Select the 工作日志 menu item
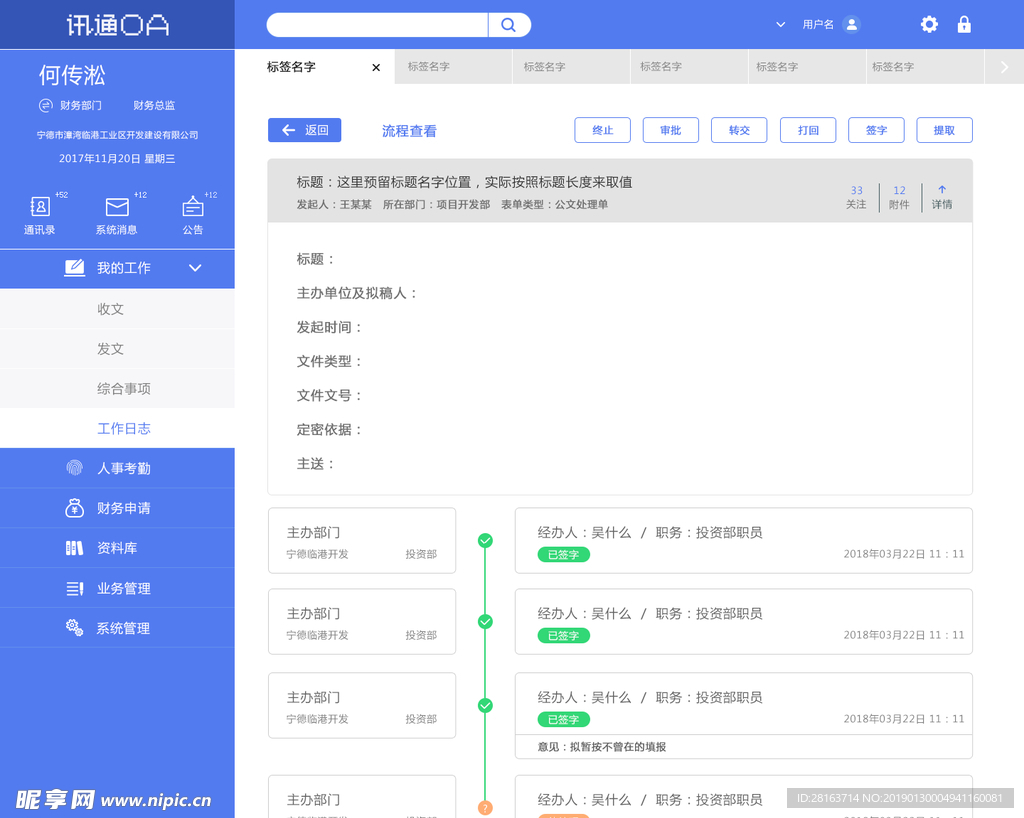The image size is (1024, 818). tap(118, 428)
